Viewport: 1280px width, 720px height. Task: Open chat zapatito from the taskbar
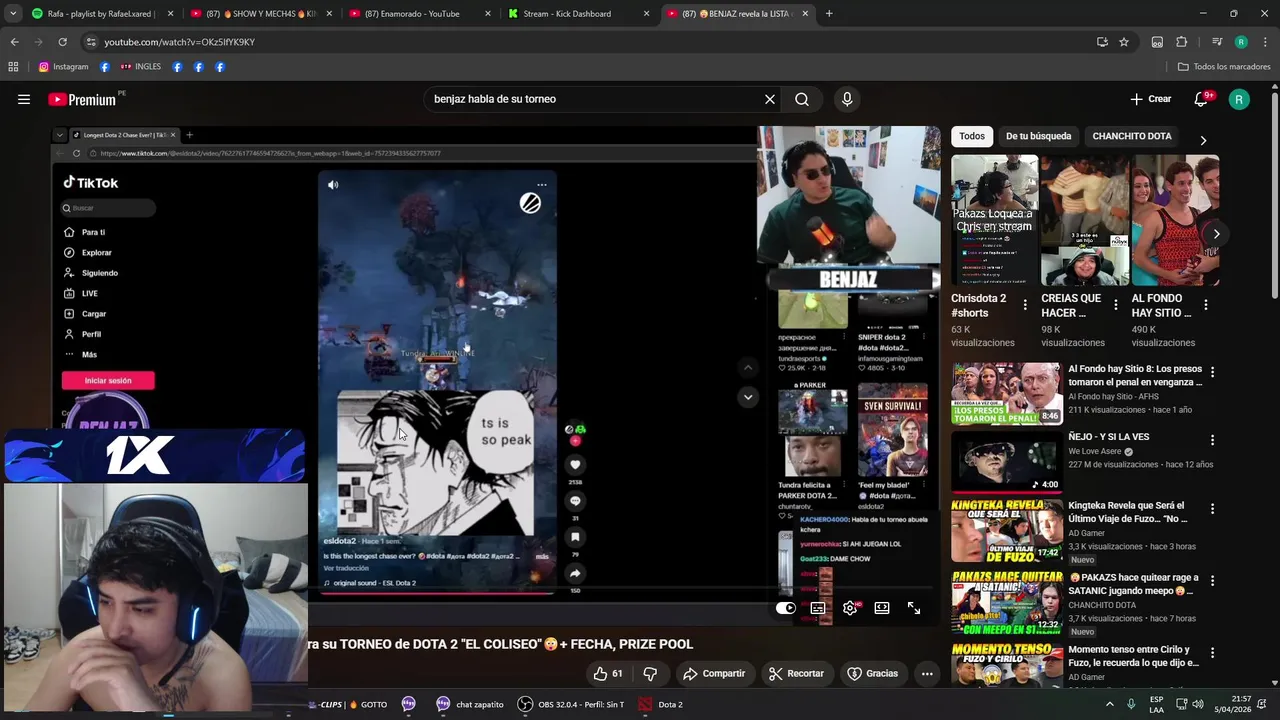tap(470, 704)
